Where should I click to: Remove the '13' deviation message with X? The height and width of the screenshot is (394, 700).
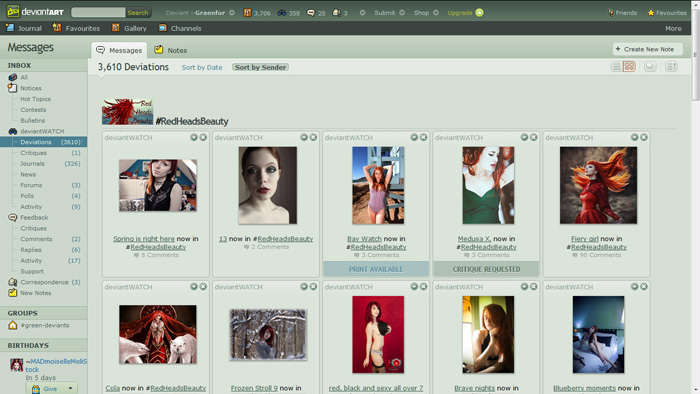click(x=313, y=137)
